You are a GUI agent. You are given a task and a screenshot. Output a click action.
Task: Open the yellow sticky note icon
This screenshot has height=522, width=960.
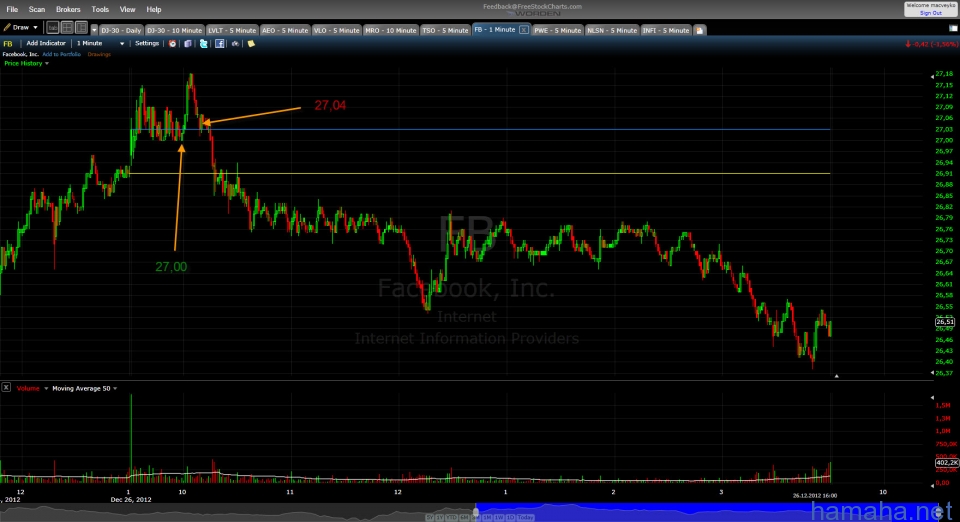tap(251, 43)
